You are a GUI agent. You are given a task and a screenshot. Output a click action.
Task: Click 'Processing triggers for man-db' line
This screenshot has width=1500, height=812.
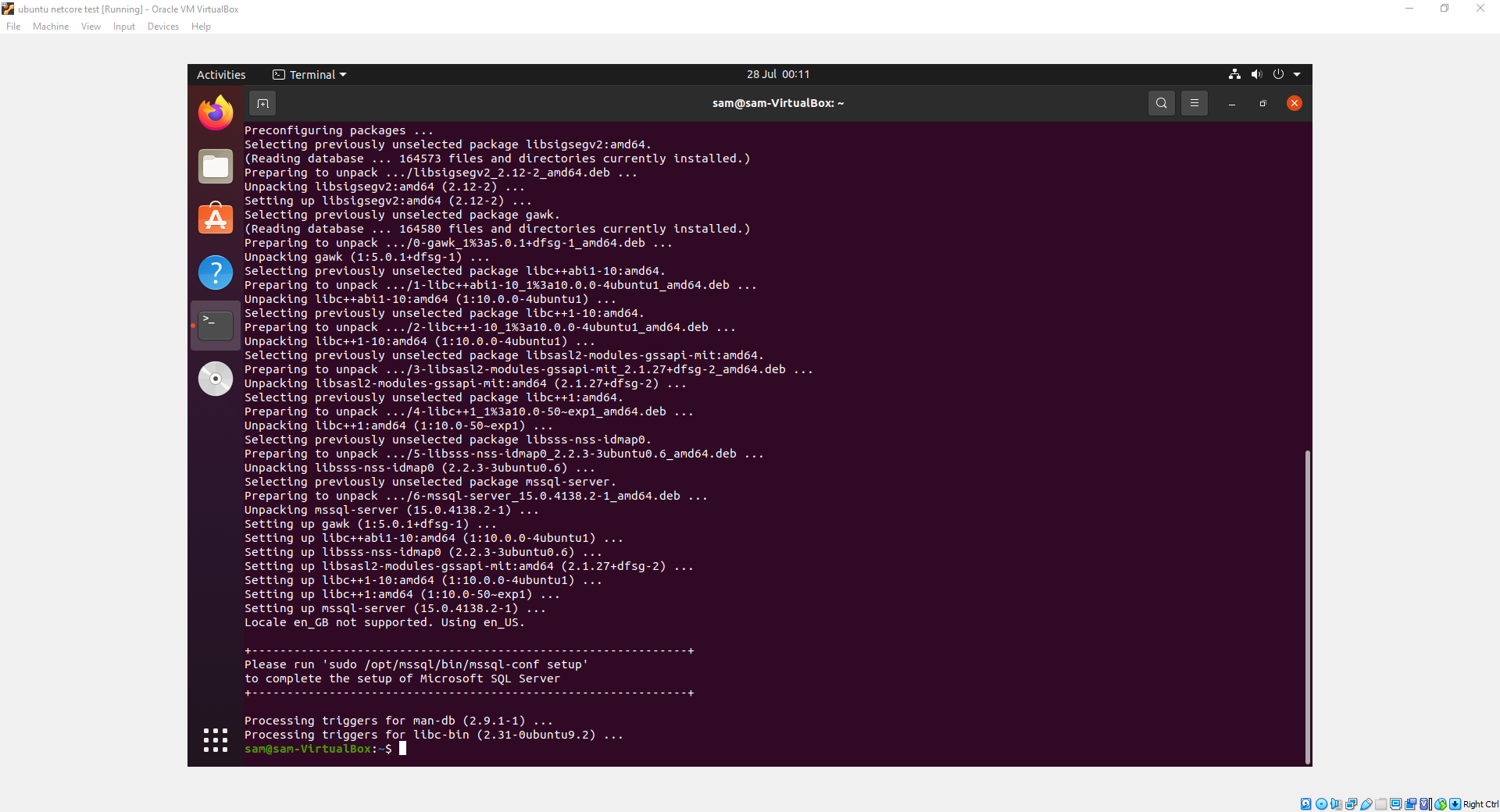coord(398,721)
